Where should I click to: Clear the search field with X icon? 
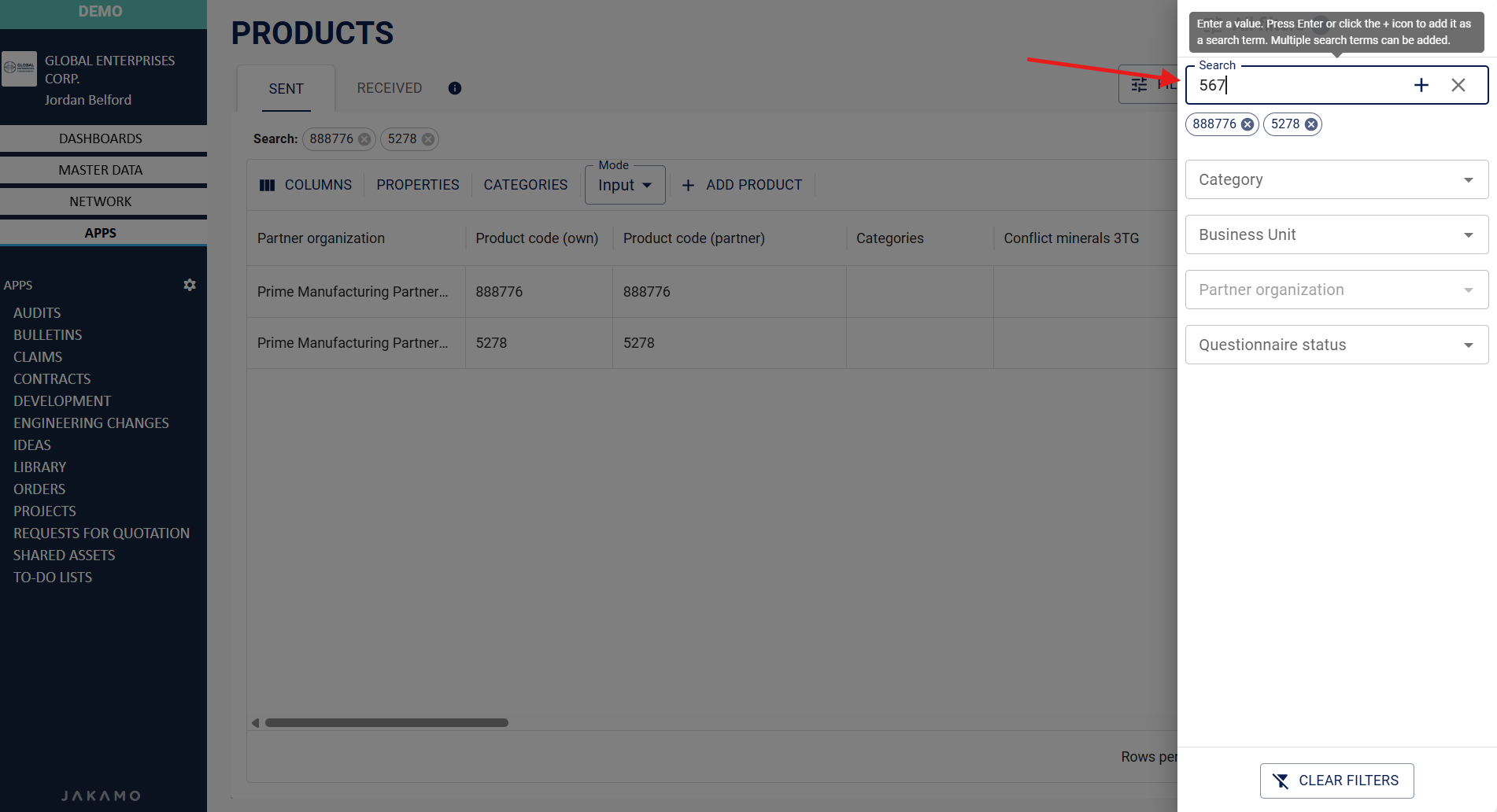pyautogui.click(x=1458, y=85)
